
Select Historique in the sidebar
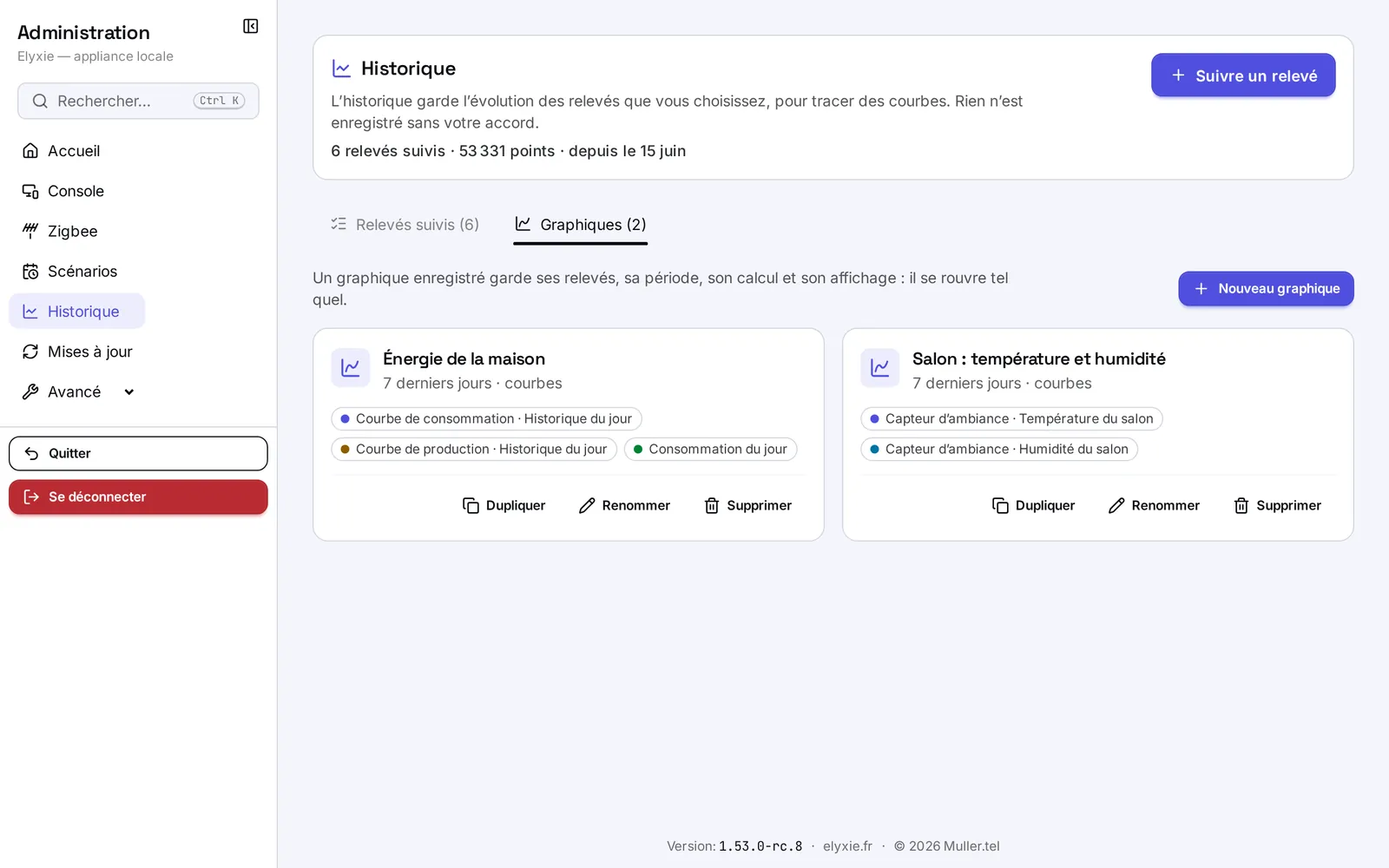tap(76, 312)
